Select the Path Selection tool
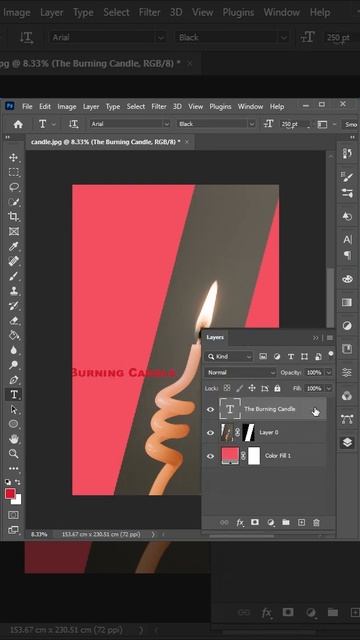Image resolution: width=360 pixels, height=640 pixels. point(13,409)
